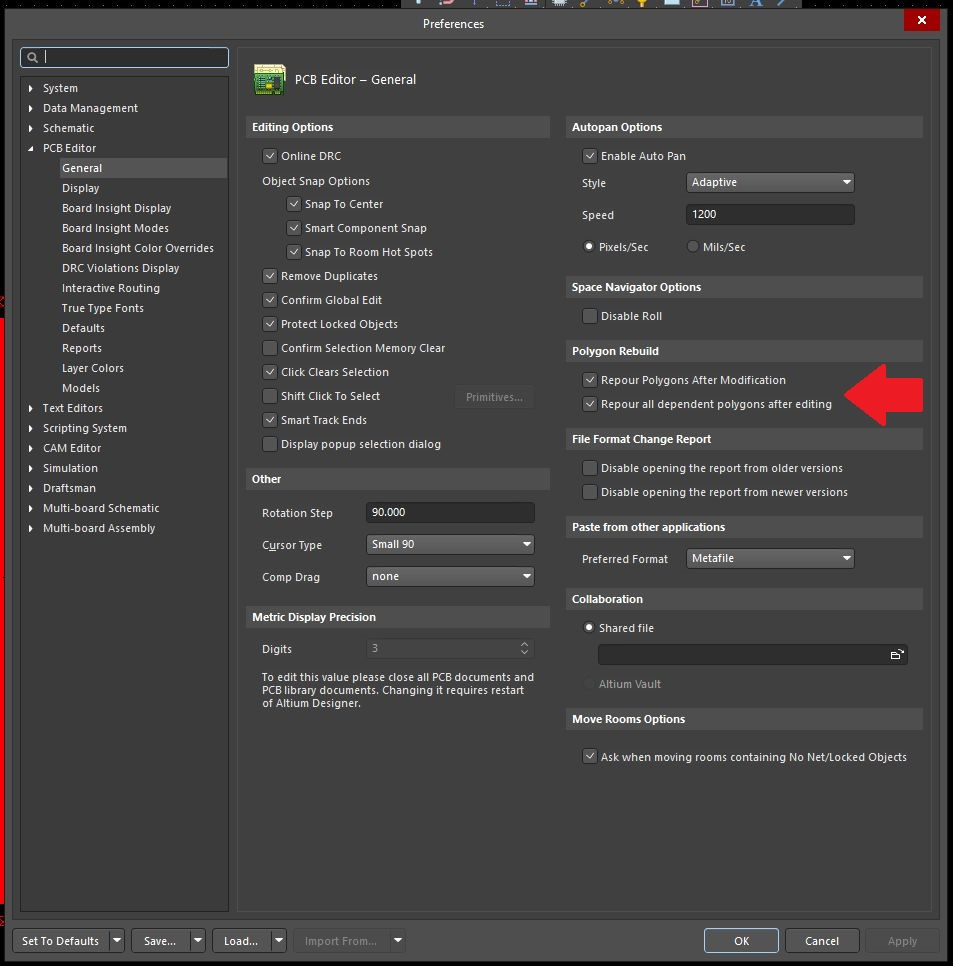Screen dimensions: 953x966
Task: Click the OK button
Action: pos(741,941)
